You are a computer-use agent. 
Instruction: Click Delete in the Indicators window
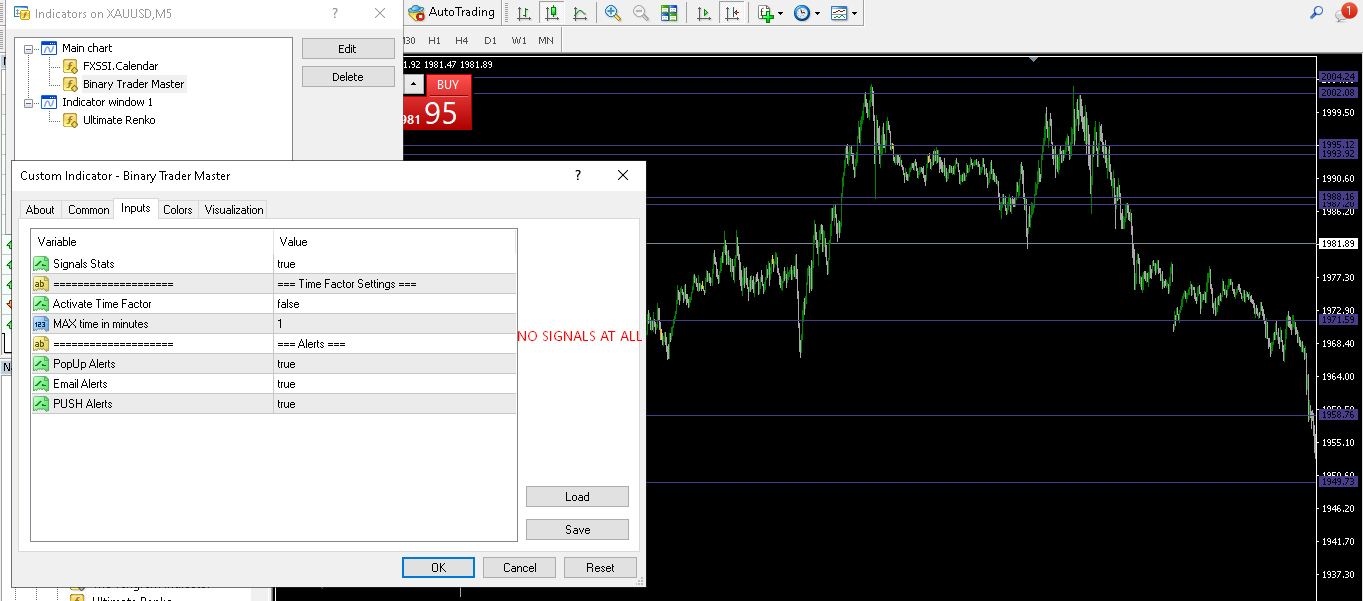pos(347,77)
